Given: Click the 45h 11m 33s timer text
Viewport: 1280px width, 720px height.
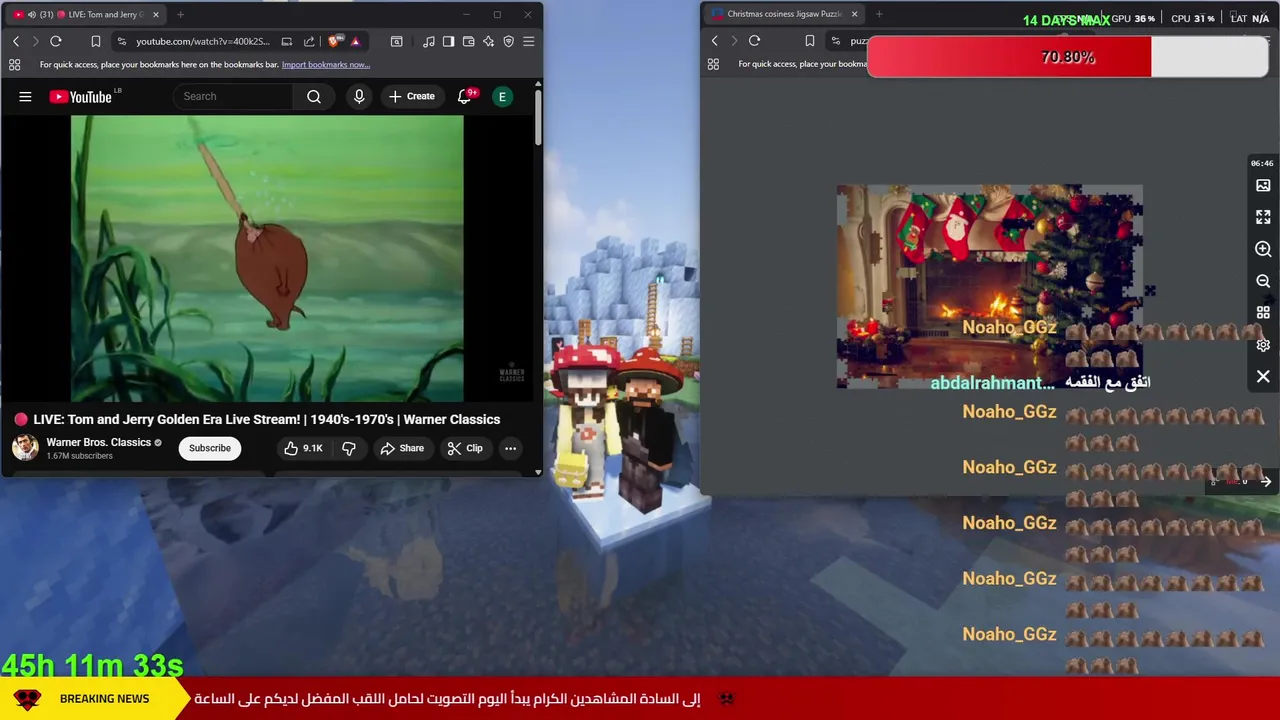Looking at the screenshot, I should pyautogui.click(x=92, y=665).
